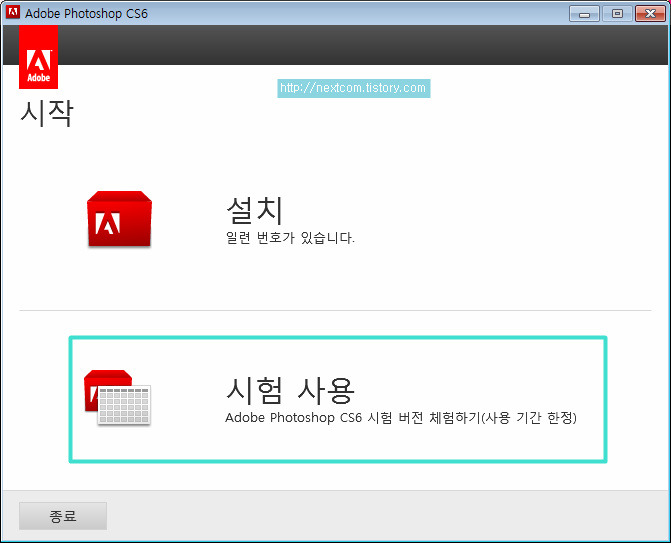Image resolution: width=671 pixels, height=543 pixels.
Task: Close the Adobe Photoshop CS6 installer window
Action: (x=650, y=14)
